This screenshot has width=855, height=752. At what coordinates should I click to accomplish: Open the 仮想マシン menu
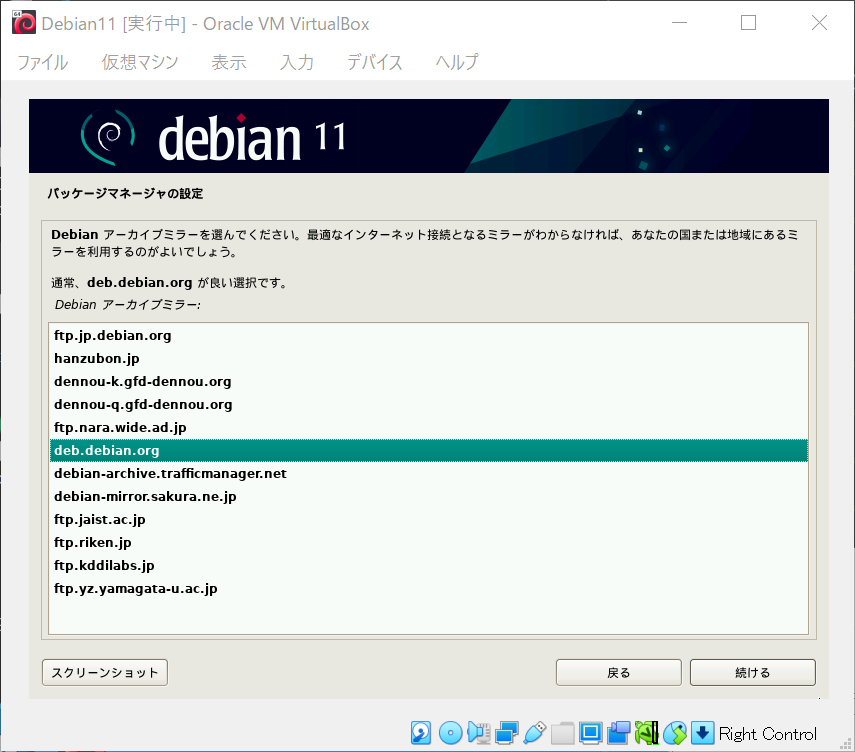(140, 62)
